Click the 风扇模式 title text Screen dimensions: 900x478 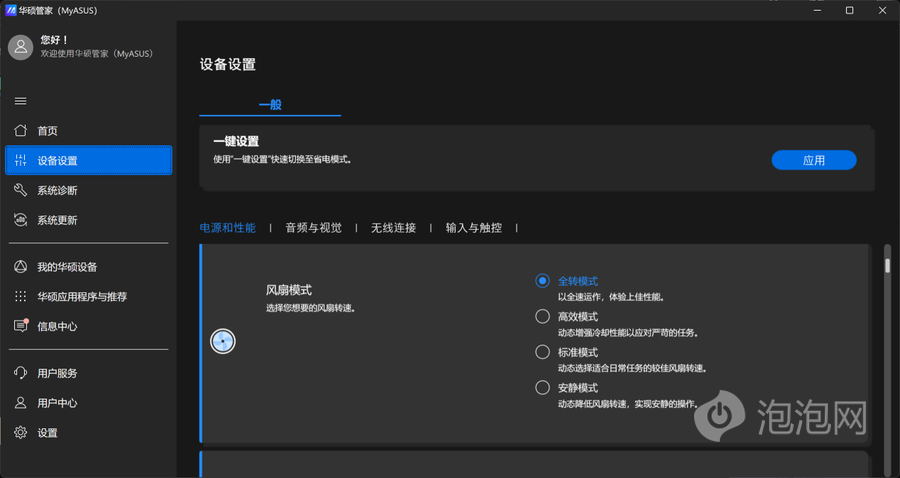[x=289, y=290]
